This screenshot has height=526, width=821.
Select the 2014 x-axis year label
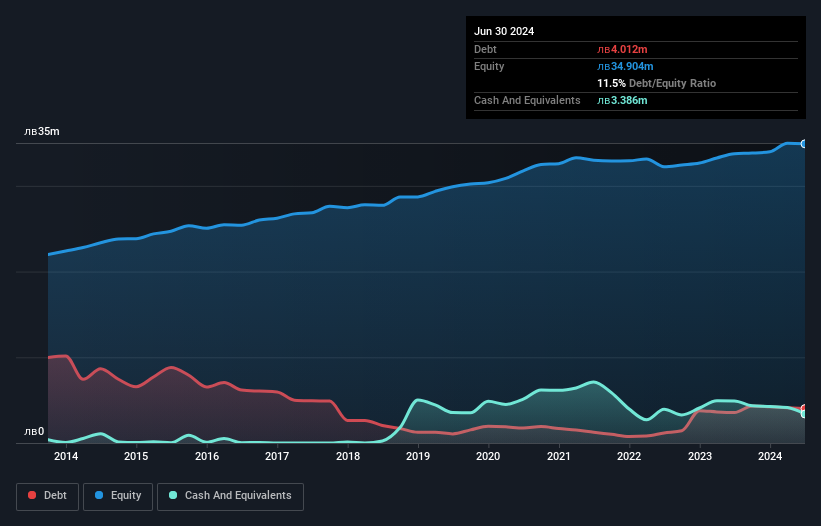[66, 456]
